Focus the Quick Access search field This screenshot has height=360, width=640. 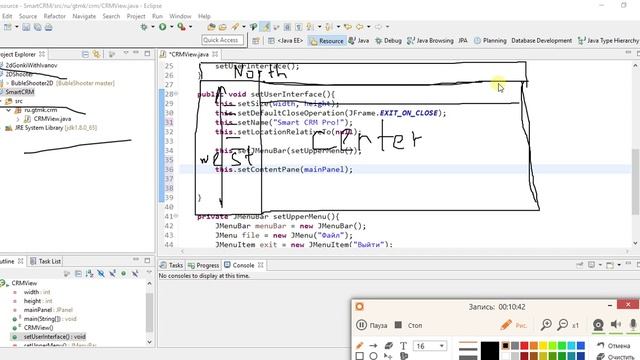[x=222, y=40]
